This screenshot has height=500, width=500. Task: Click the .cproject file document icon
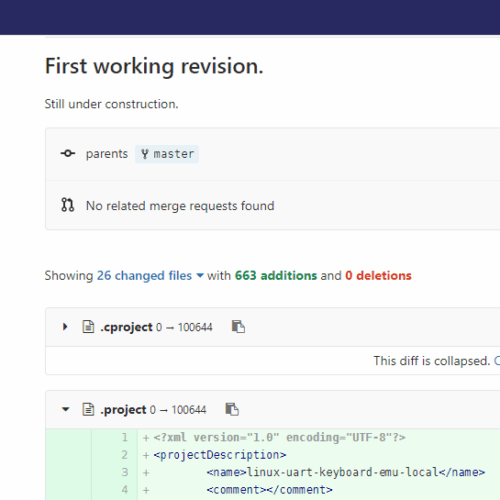pyautogui.click(x=88, y=327)
